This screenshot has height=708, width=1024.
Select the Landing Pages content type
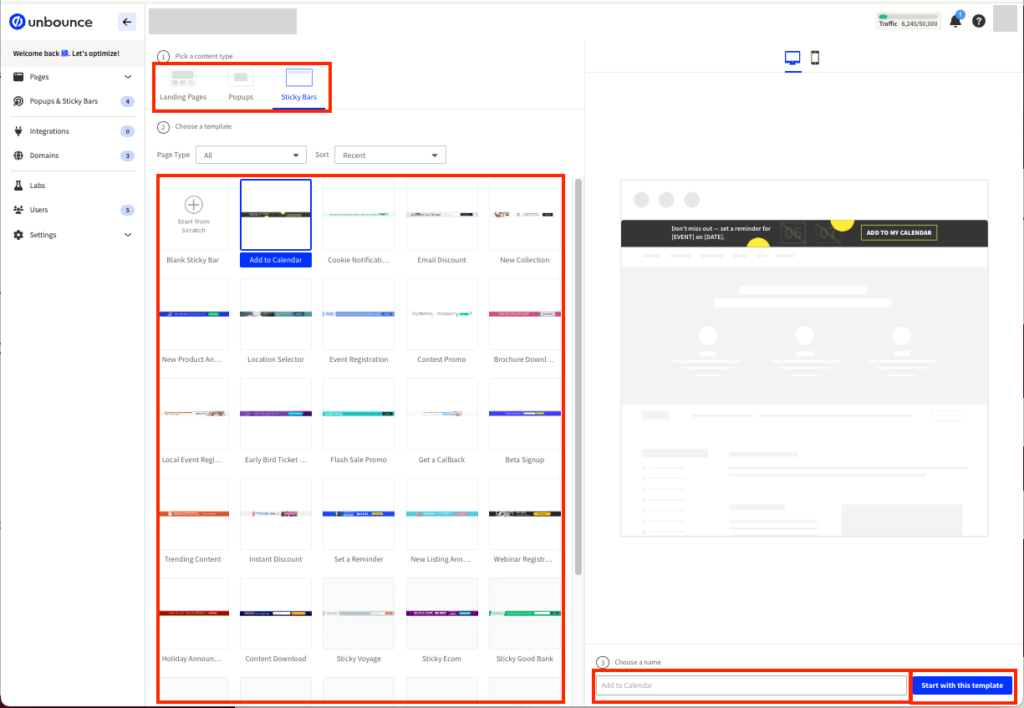click(x=183, y=85)
